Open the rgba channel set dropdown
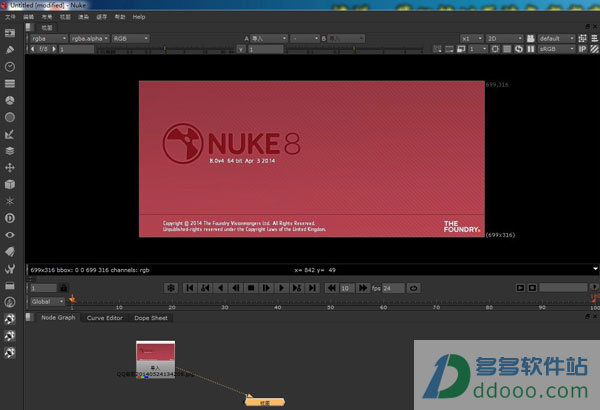 49,38
